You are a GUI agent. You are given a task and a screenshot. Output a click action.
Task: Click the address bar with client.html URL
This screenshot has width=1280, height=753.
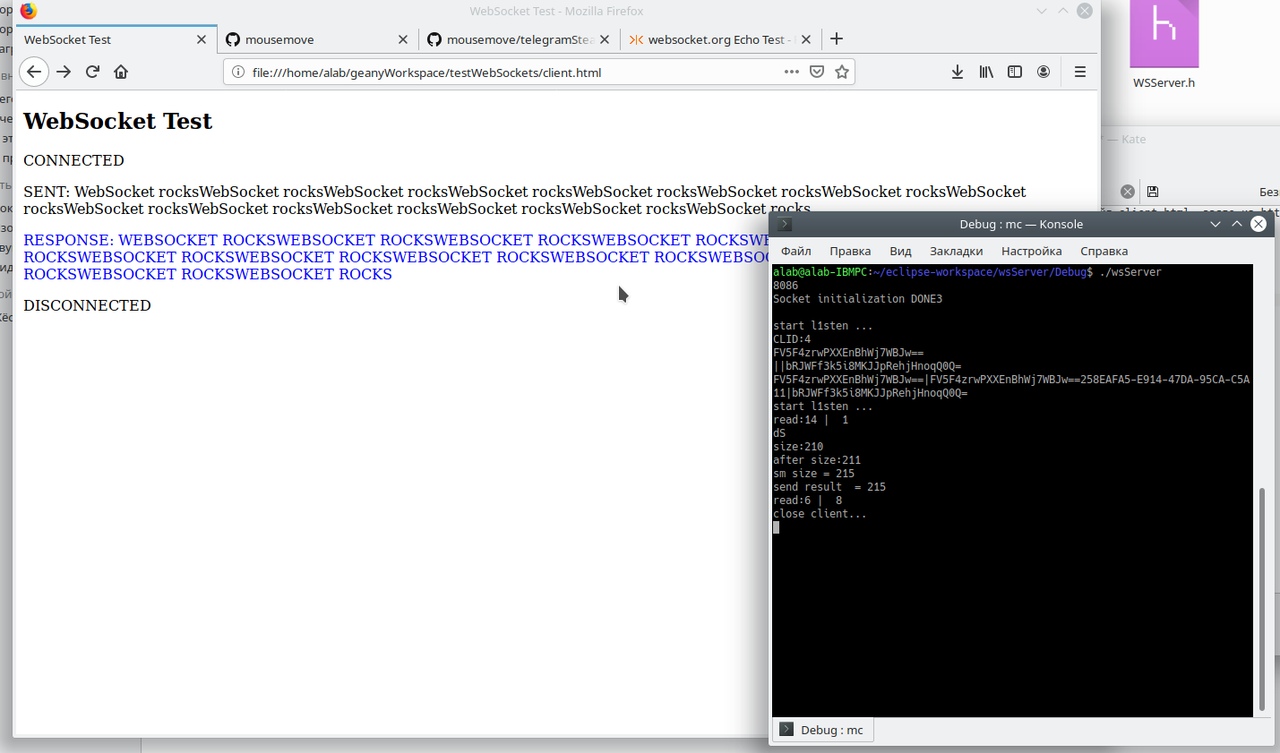click(500, 72)
